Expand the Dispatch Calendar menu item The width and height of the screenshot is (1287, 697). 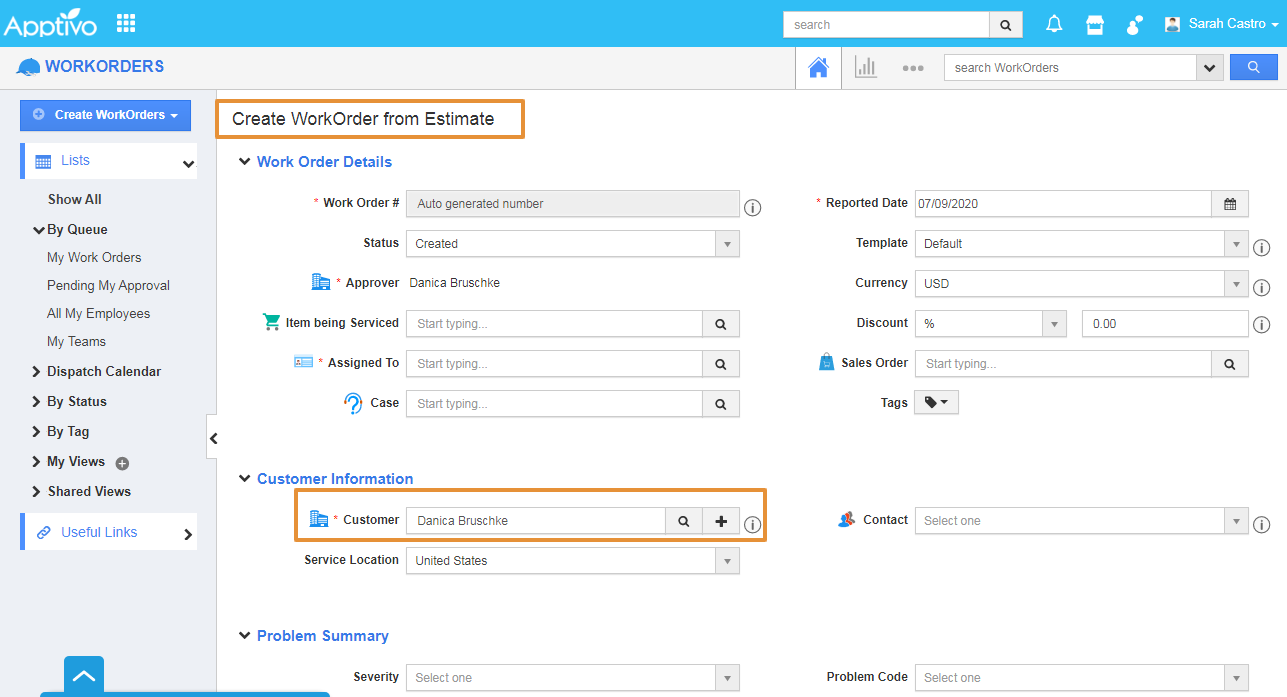pyautogui.click(x=103, y=371)
